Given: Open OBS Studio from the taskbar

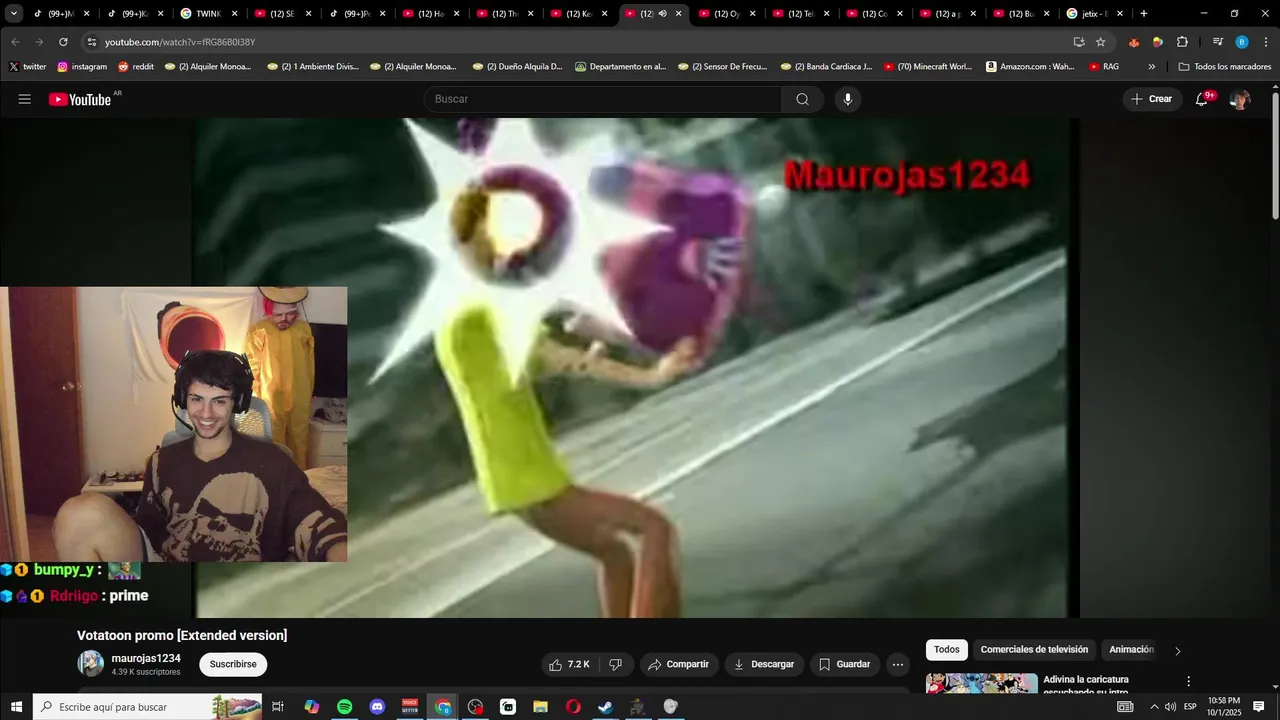Looking at the screenshot, I should (475, 707).
